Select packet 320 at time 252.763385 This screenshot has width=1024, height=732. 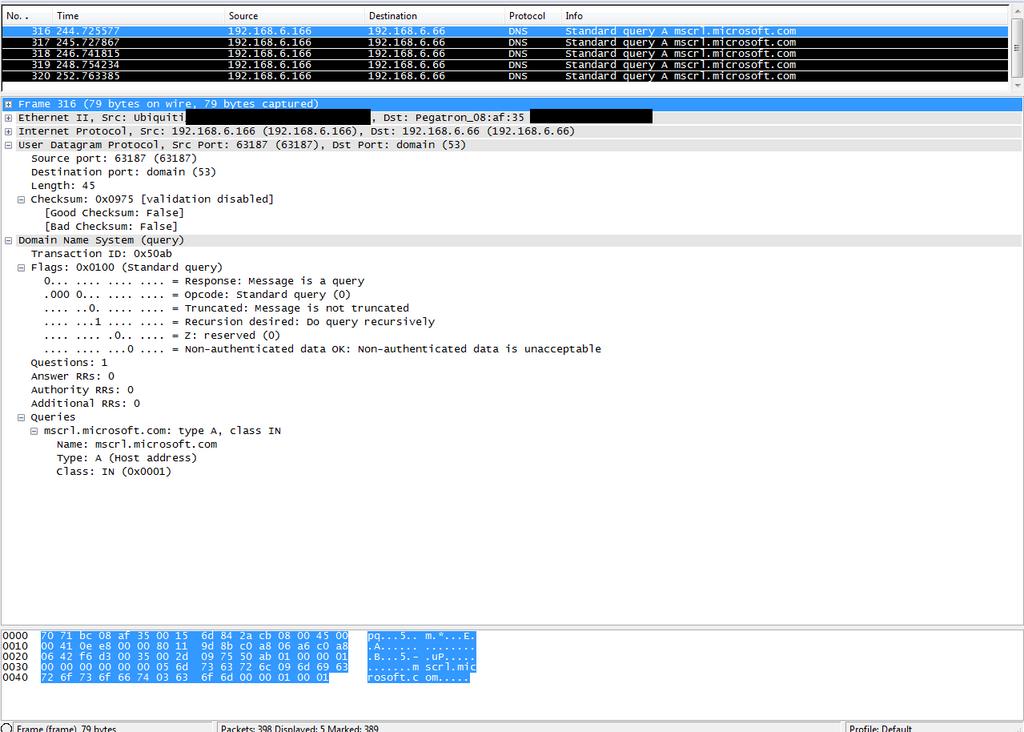point(505,76)
